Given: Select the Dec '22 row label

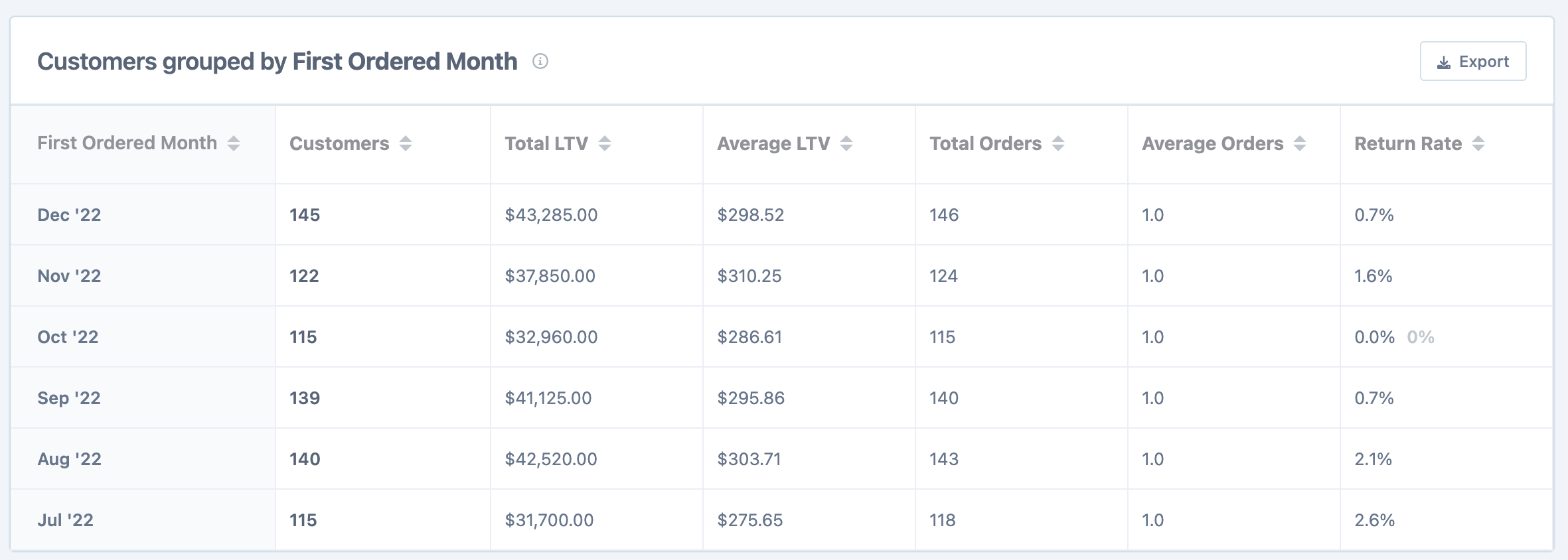Looking at the screenshot, I should coord(69,215).
